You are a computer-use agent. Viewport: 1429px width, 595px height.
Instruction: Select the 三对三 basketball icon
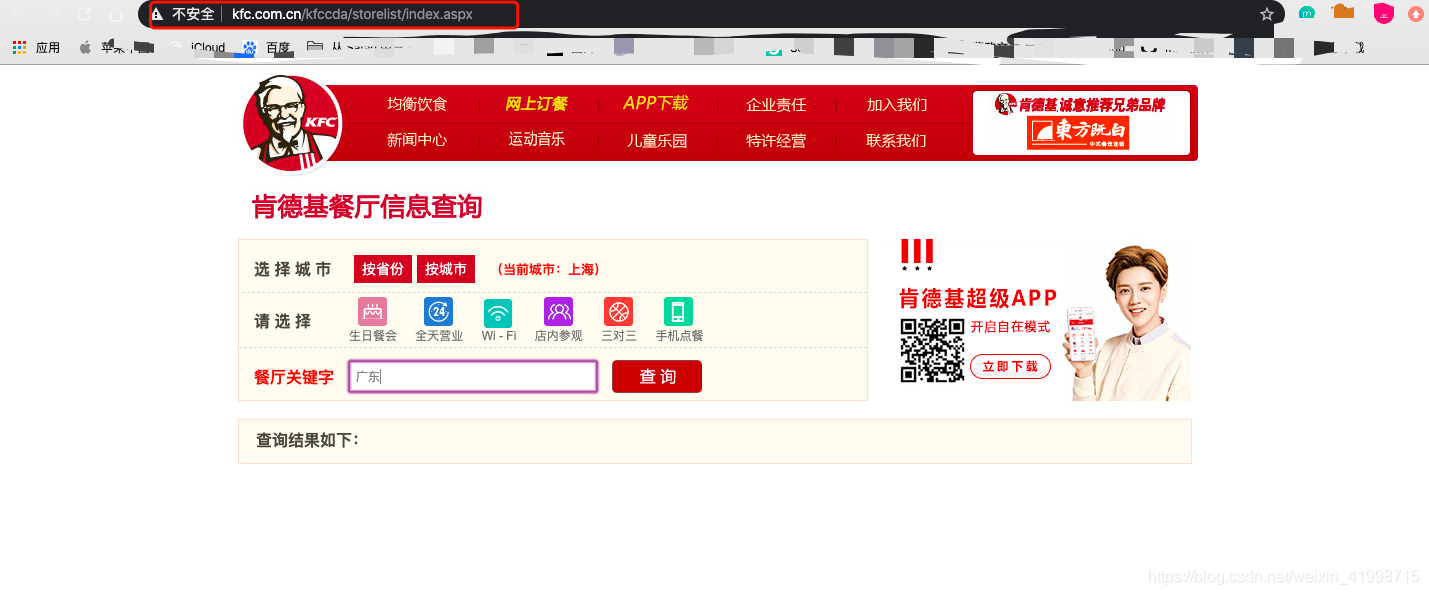[618, 312]
